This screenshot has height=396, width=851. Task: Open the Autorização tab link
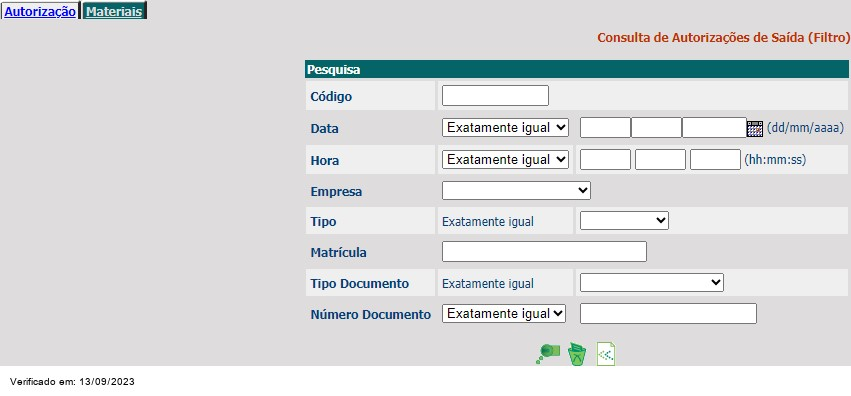point(40,11)
